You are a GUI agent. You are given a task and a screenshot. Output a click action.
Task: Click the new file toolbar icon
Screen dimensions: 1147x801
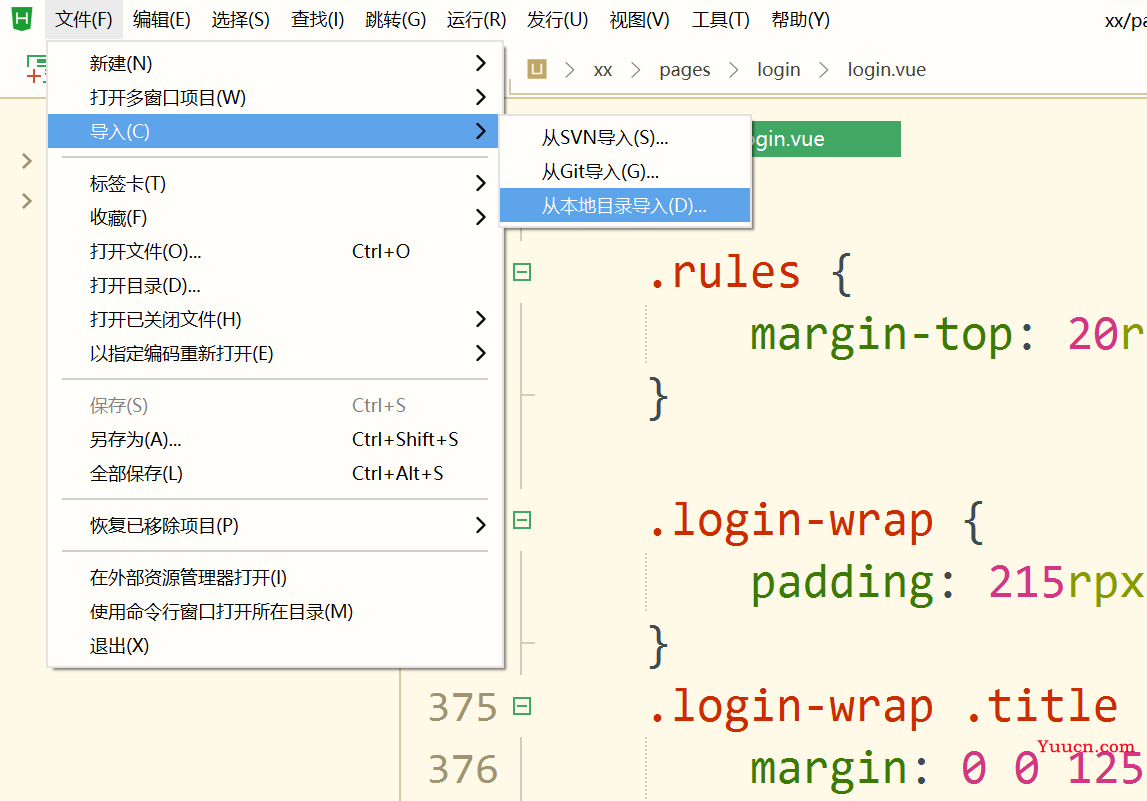pyautogui.click(x=36, y=69)
